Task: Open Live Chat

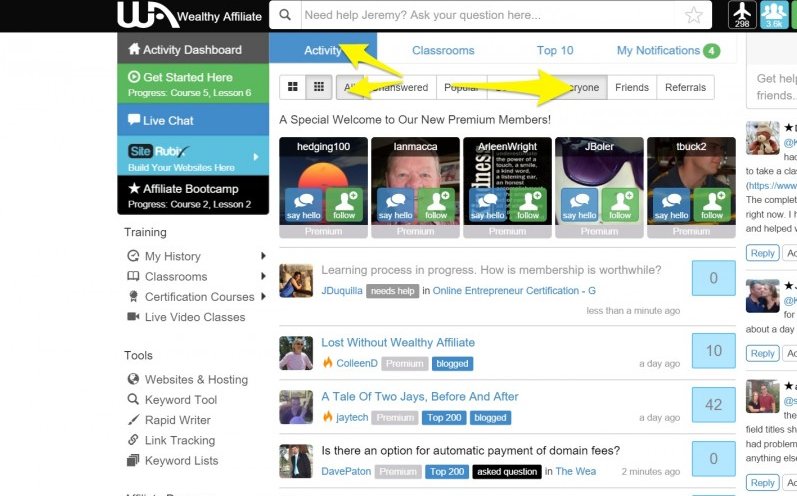Action: [193, 120]
